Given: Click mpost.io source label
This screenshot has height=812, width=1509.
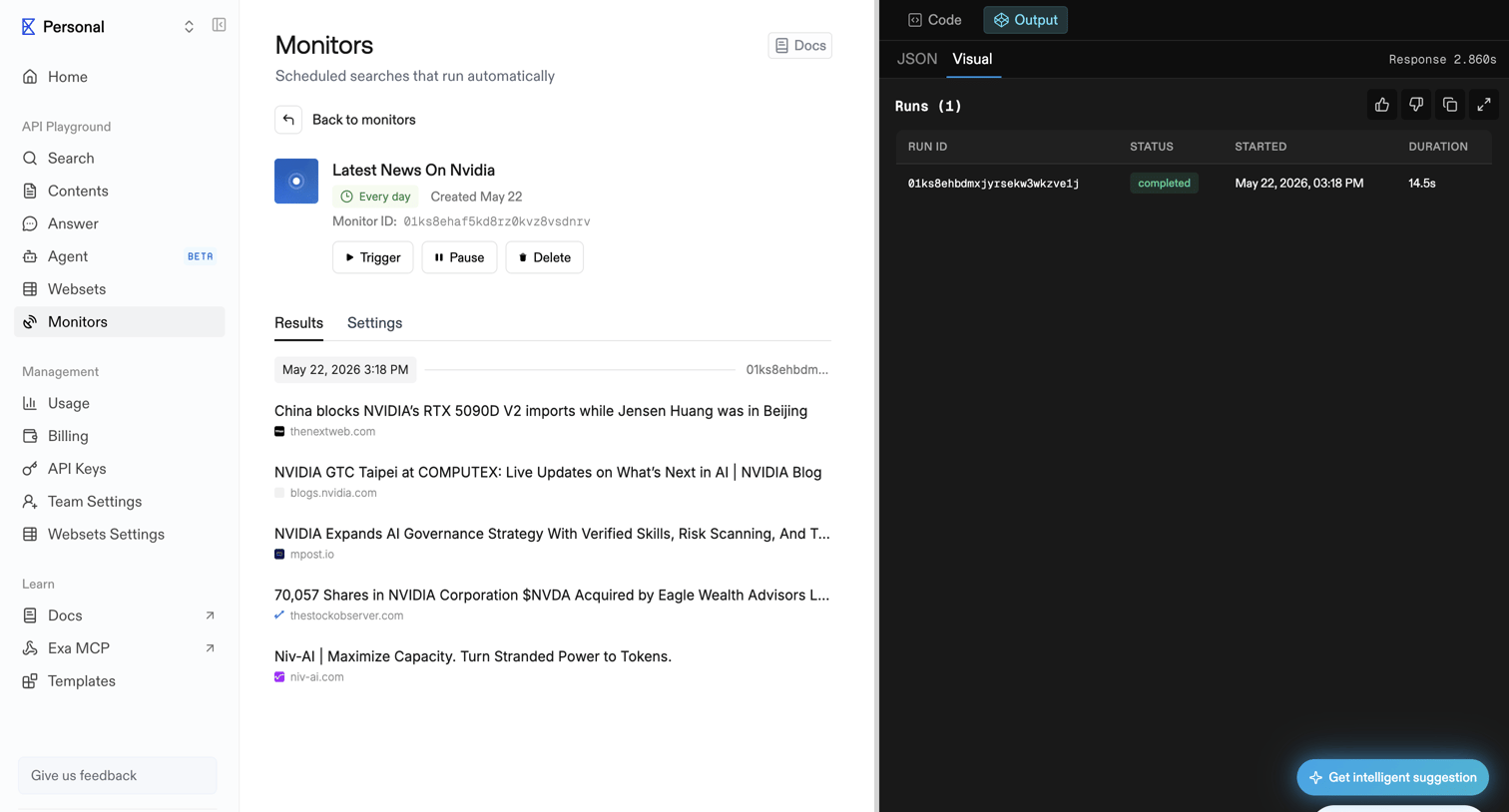Looking at the screenshot, I should click(311, 555).
